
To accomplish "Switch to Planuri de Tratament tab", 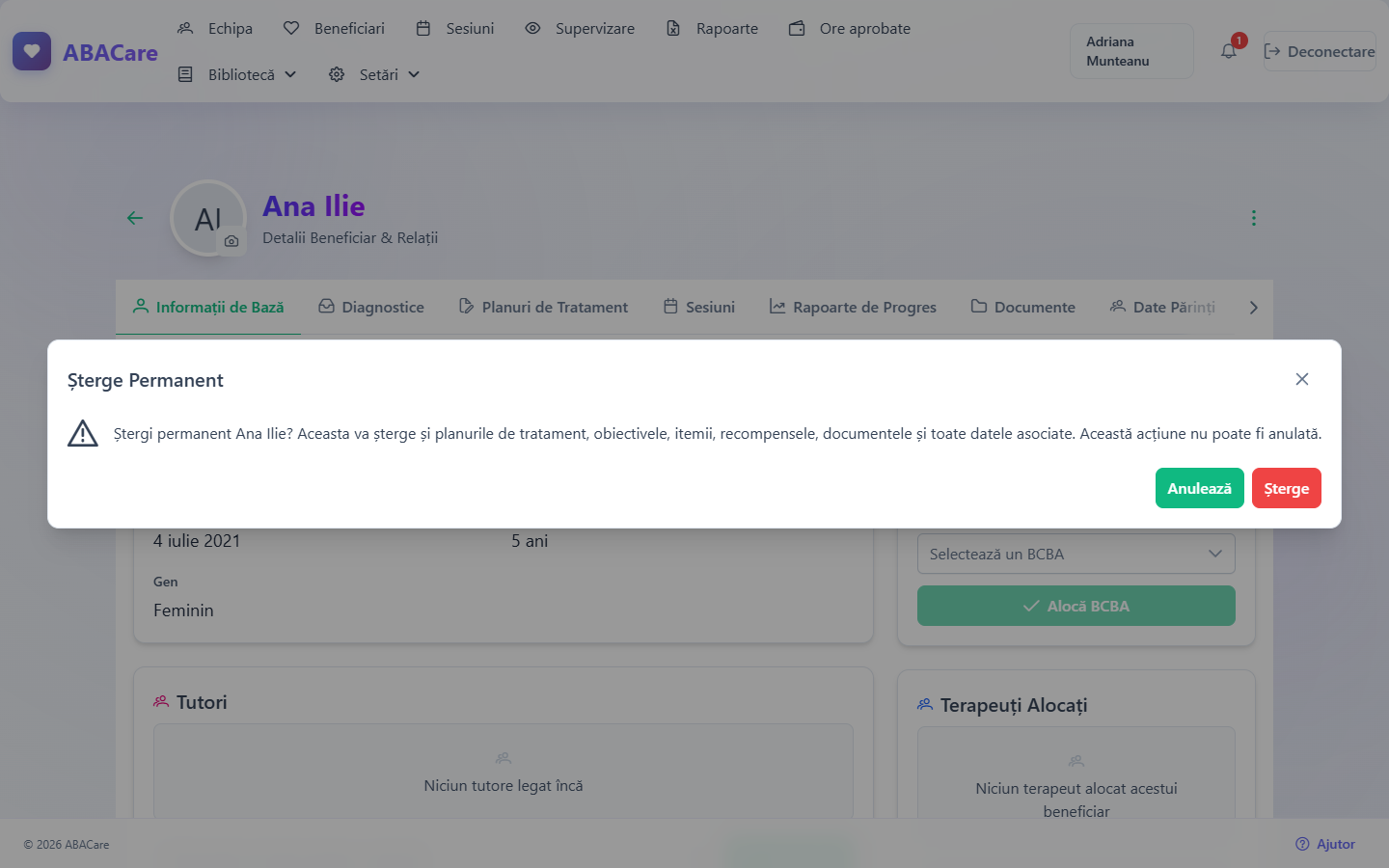I will [543, 307].
